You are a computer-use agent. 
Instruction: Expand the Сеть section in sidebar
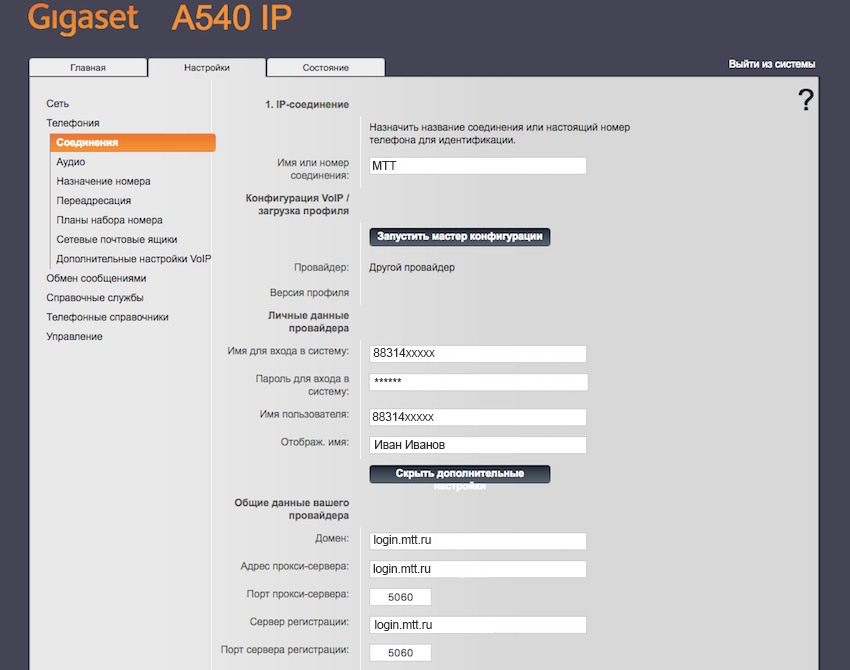click(x=58, y=104)
